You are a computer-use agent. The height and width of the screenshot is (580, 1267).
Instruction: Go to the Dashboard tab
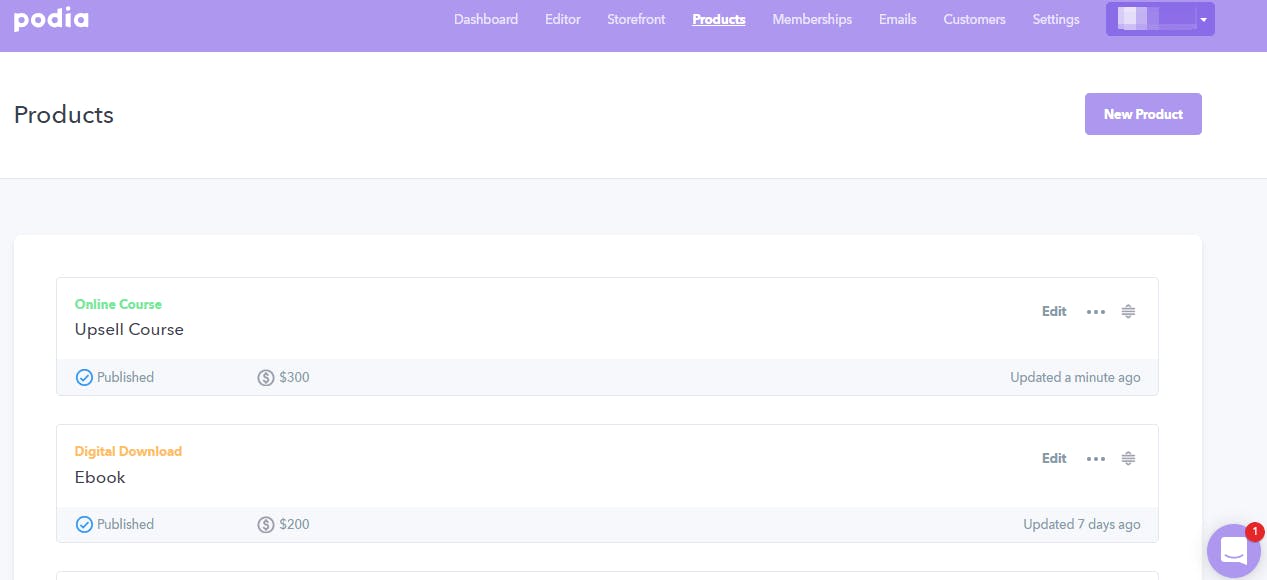[486, 19]
